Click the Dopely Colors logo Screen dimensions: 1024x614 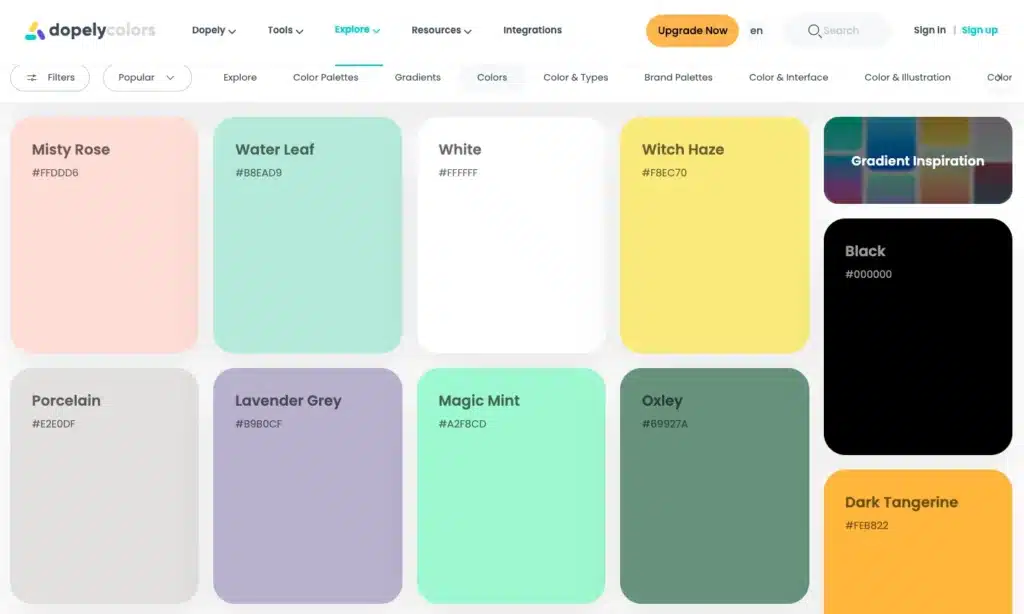tap(90, 31)
